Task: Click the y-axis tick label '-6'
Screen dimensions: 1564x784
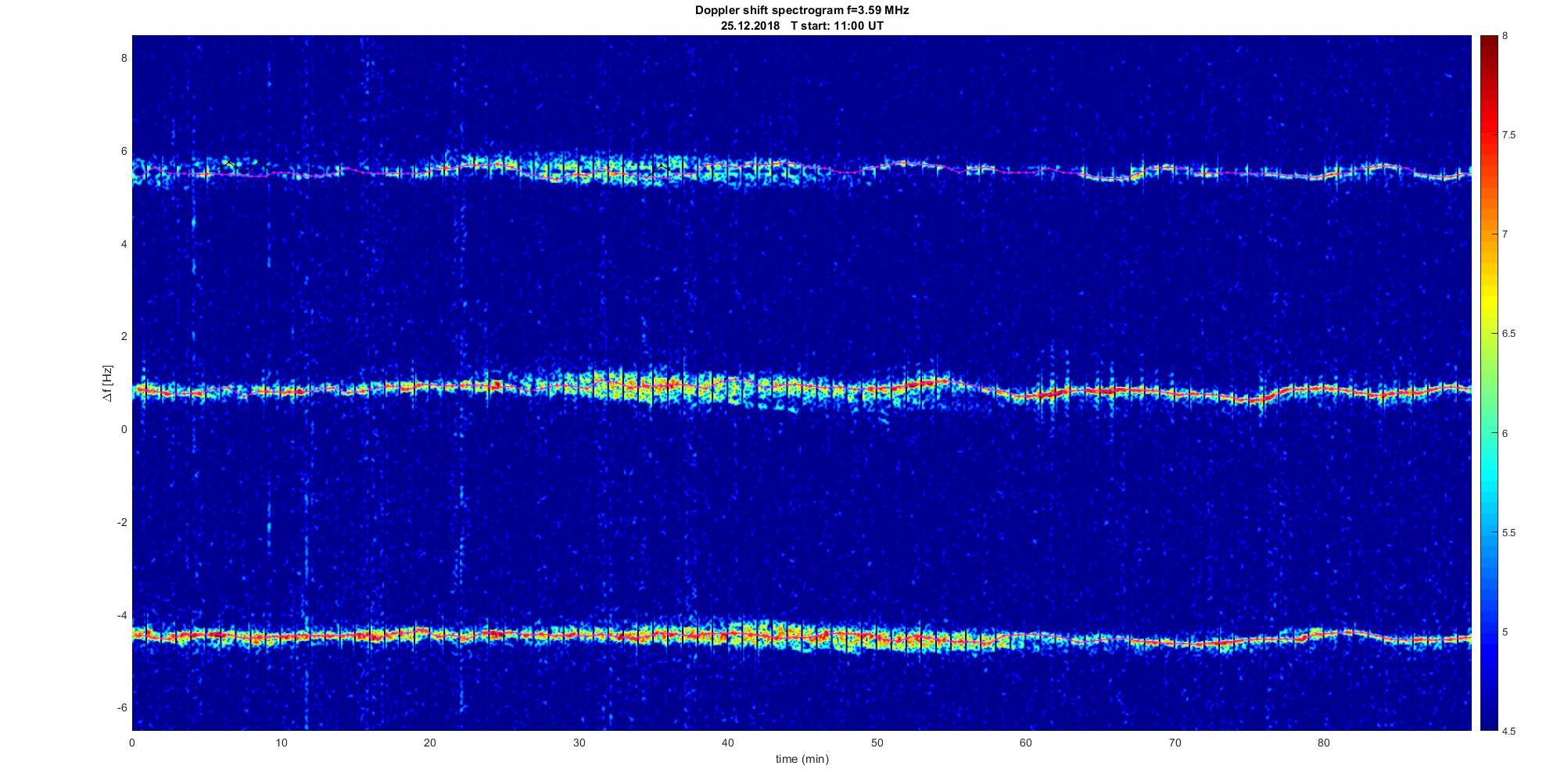Action: pos(122,707)
